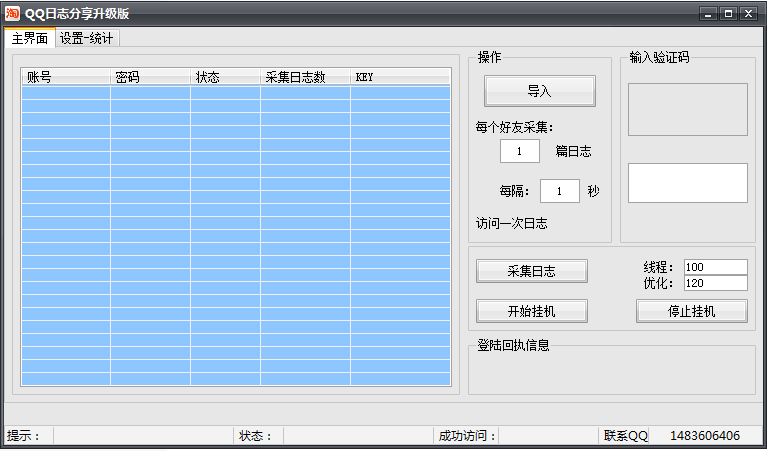This screenshot has width=769, height=451.
Task: Maximize the QQ日志分享升级版 window
Action: [x=728, y=14]
